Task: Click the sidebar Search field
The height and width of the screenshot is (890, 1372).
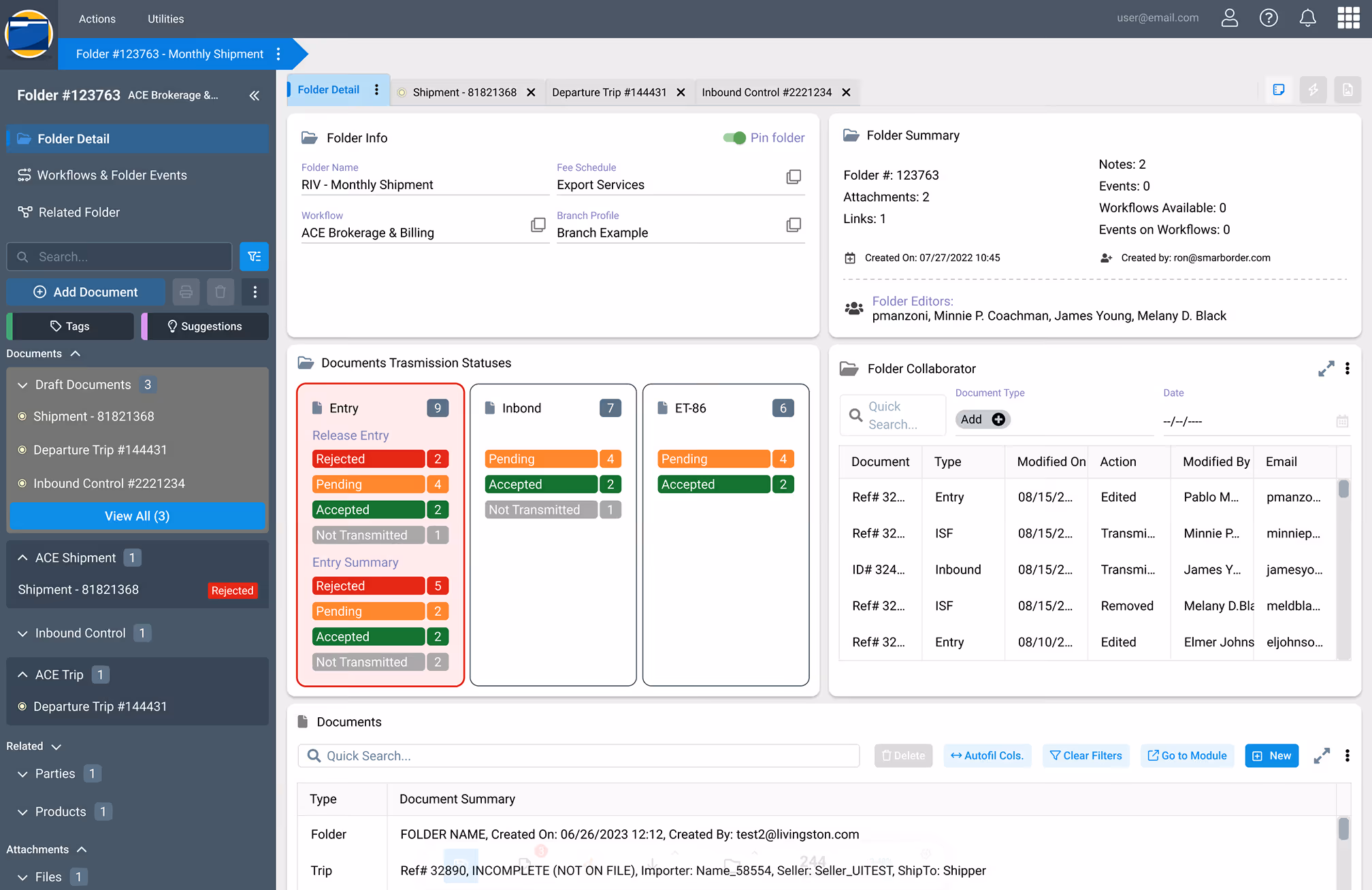Action: [x=119, y=257]
